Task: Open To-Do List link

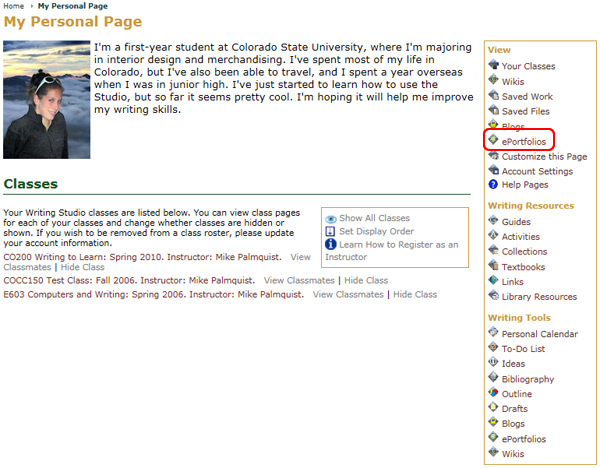Action: 523,349
